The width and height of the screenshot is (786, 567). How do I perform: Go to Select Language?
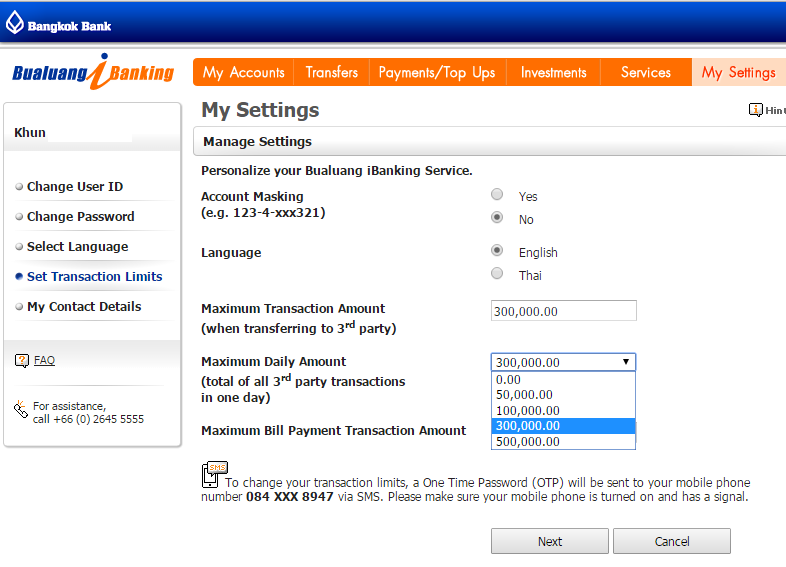pos(78,247)
